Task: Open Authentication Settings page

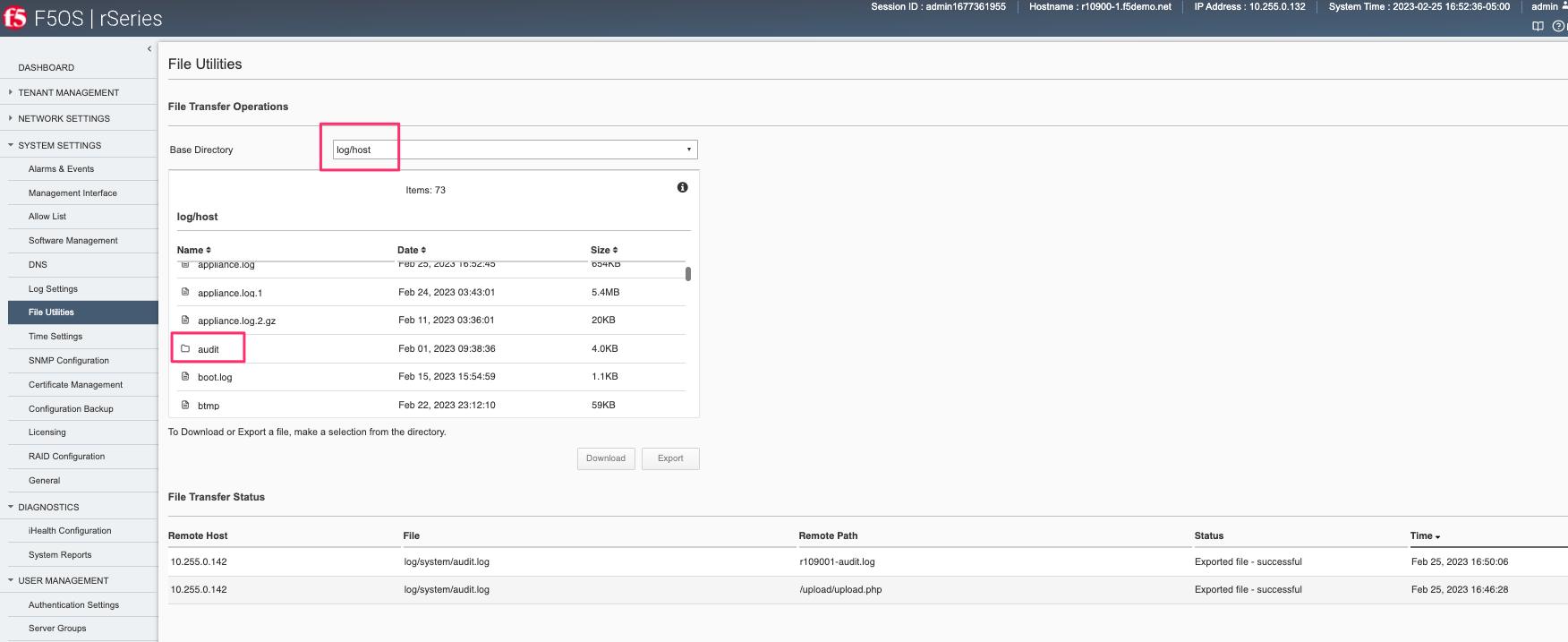Action: [x=73, y=604]
